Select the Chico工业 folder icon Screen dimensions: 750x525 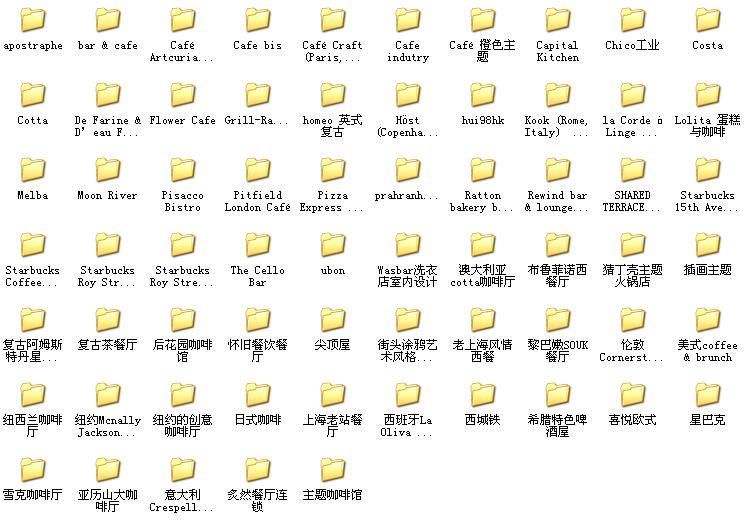coord(633,20)
